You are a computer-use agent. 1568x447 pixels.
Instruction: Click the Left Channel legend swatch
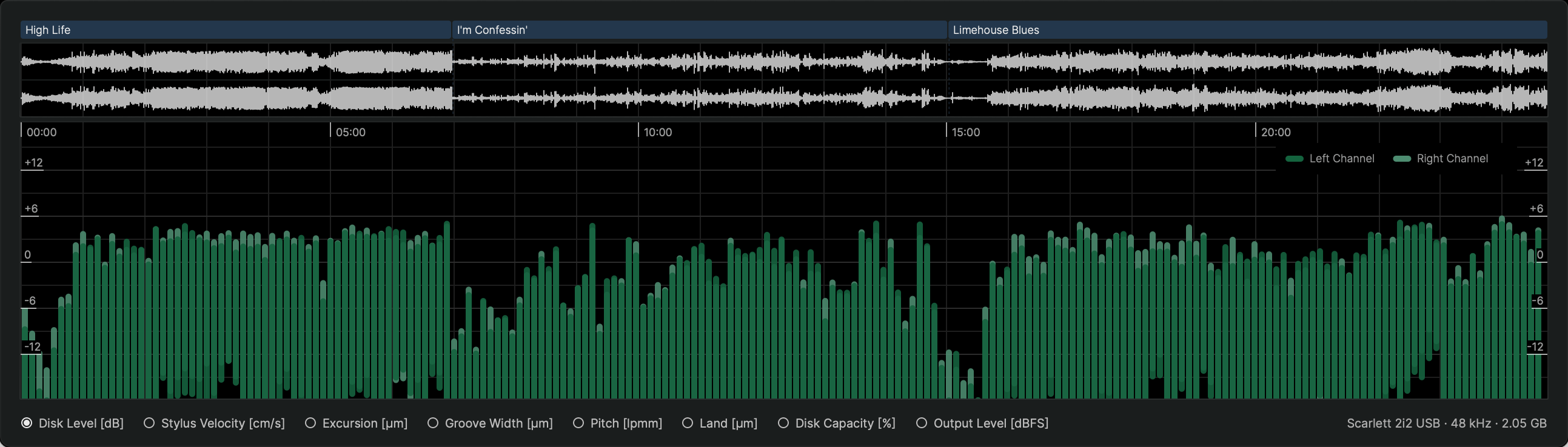pos(1294,159)
